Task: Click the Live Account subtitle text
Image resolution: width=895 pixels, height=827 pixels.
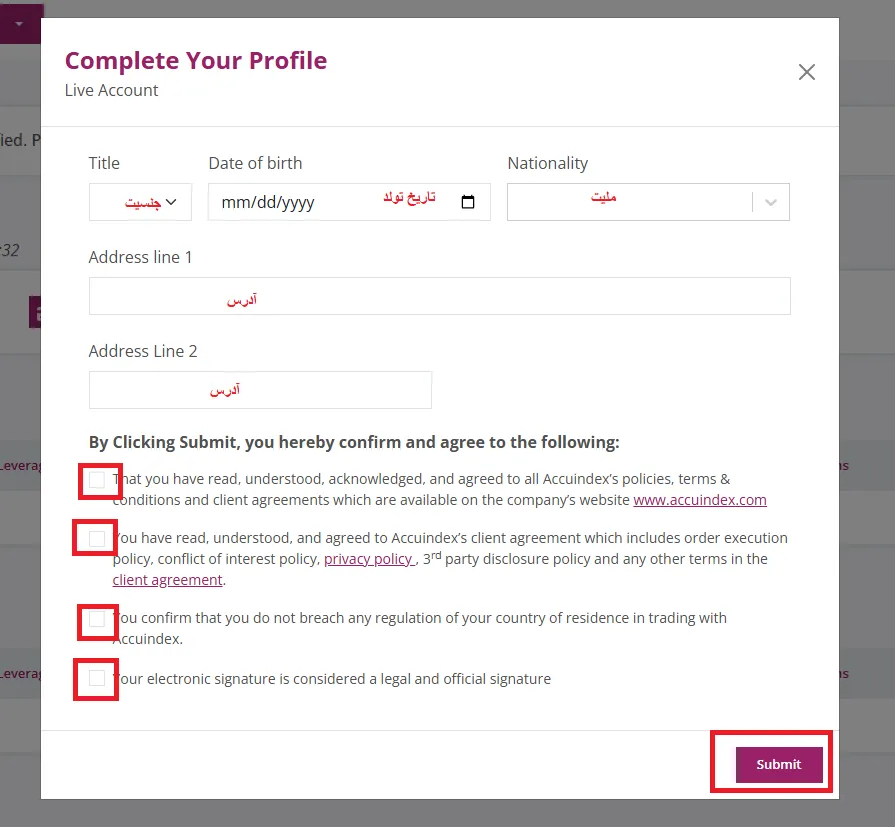Action: (112, 90)
